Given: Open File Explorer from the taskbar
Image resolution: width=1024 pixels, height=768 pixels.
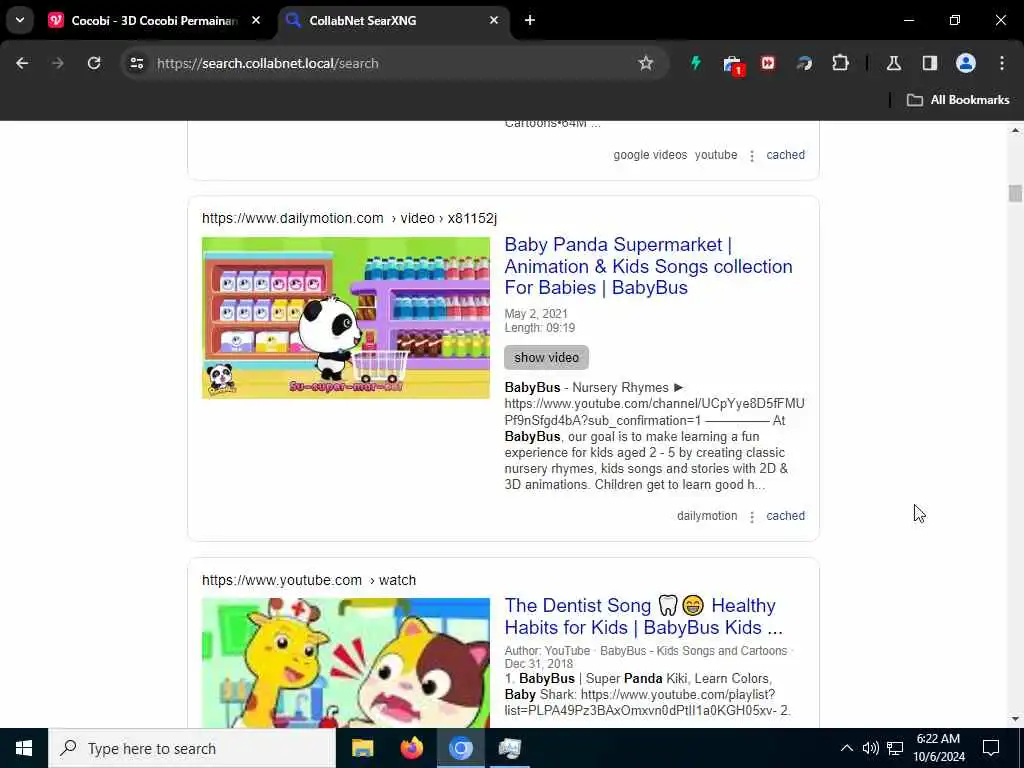Looking at the screenshot, I should tap(362, 748).
